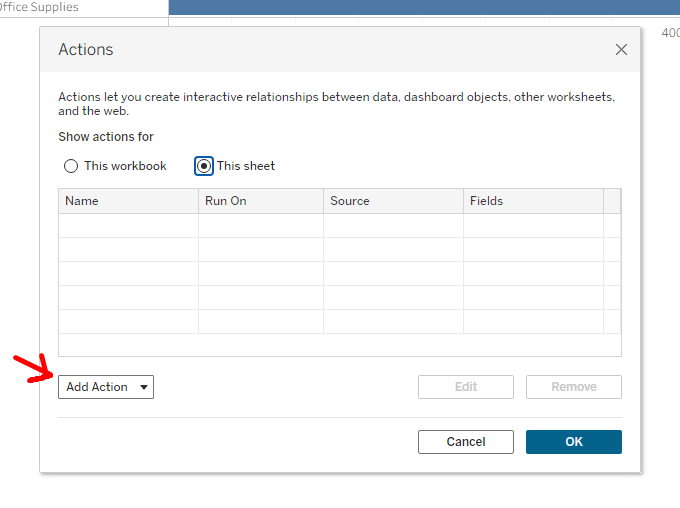Click the Fields column header
The image size is (680, 508).
533,201
